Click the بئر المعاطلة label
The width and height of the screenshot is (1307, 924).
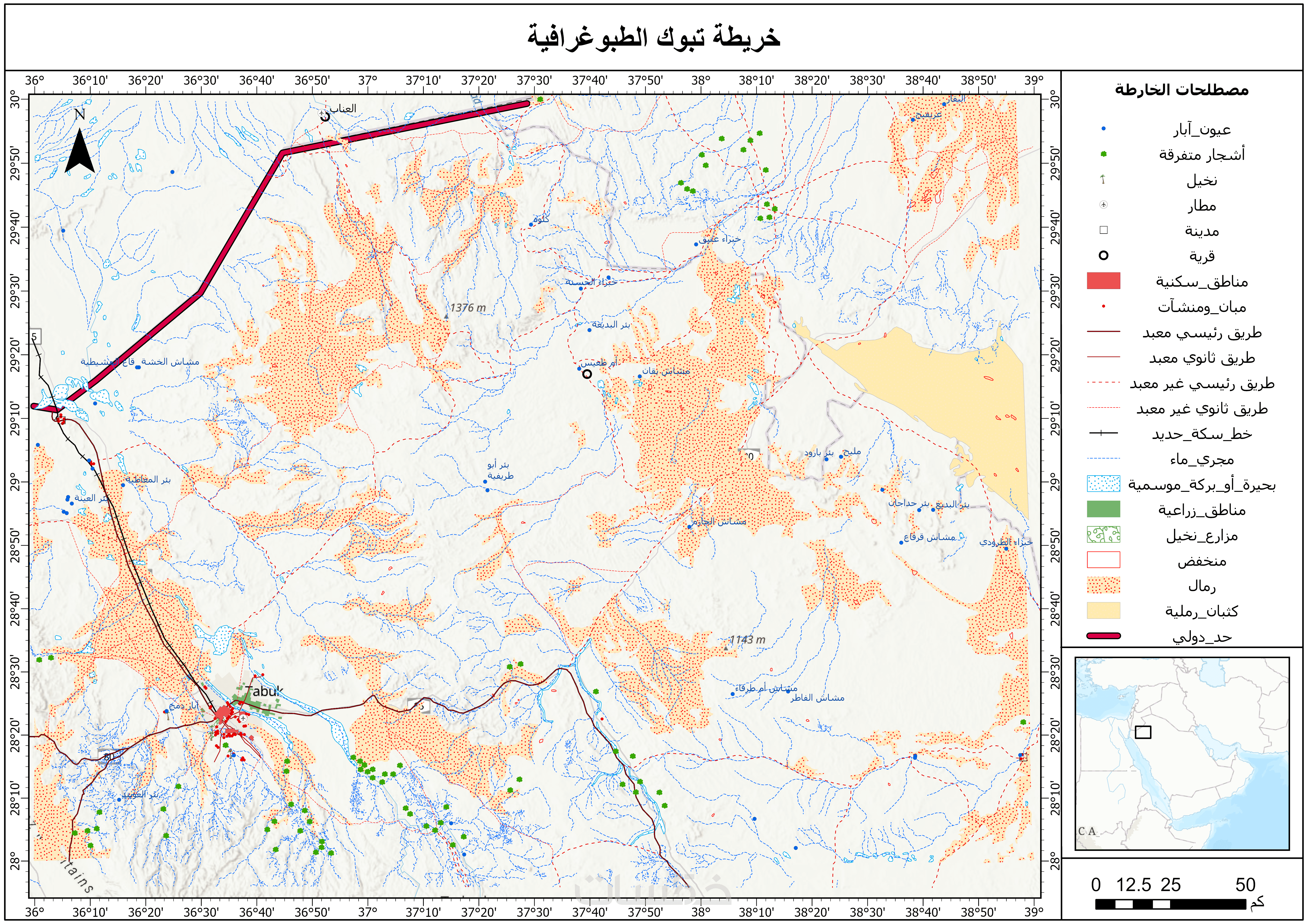click(148, 480)
